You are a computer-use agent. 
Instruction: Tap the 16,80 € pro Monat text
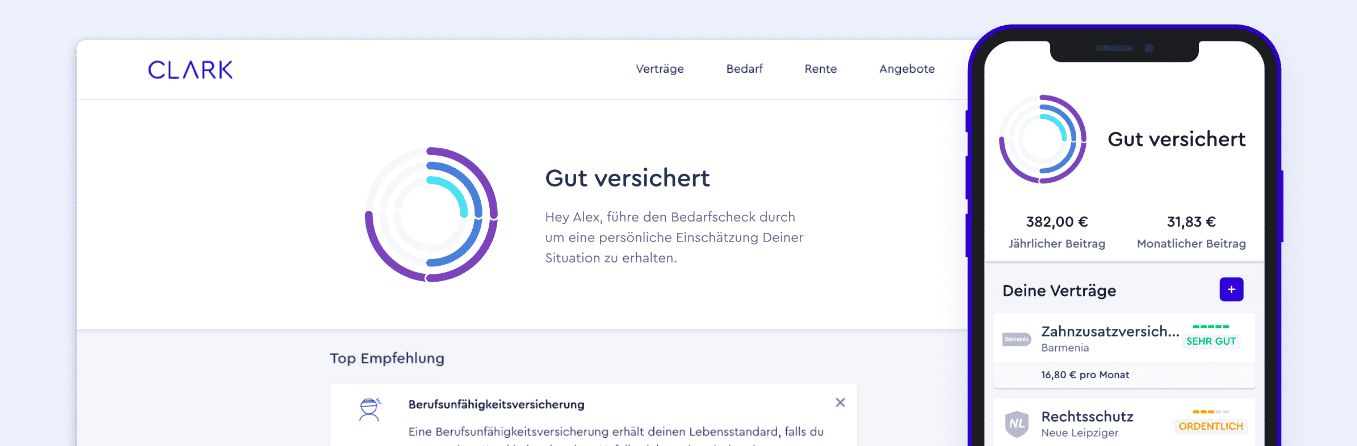pyautogui.click(x=1085, y=375)
